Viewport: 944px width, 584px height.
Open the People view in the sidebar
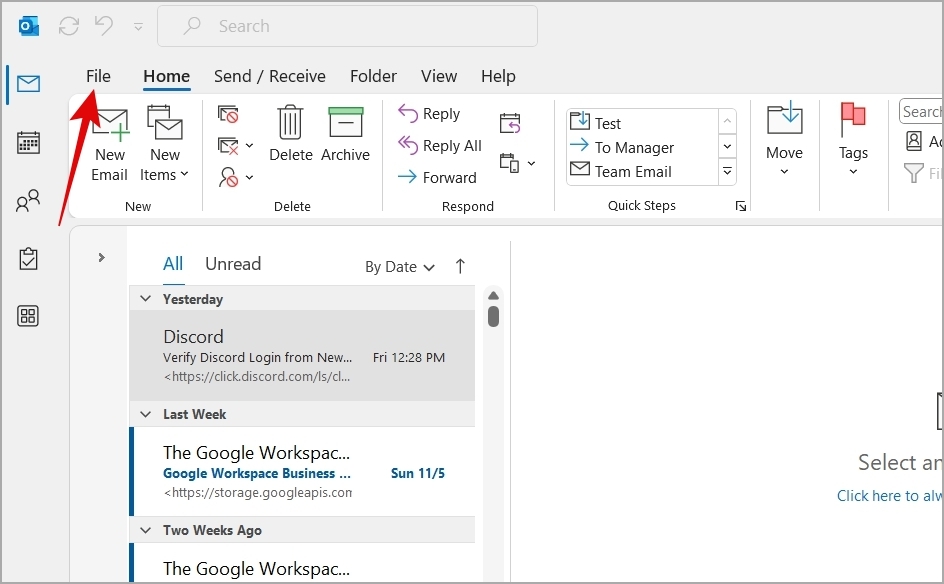27,200
